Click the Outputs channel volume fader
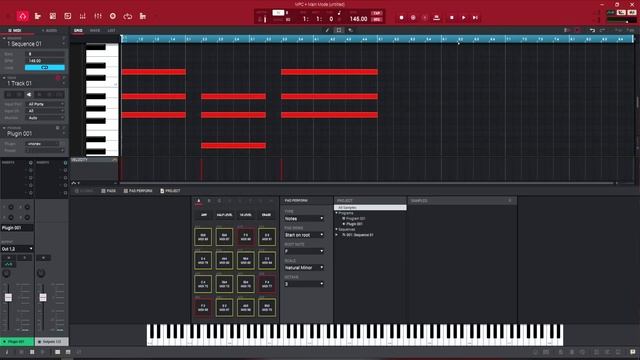Image resolution: width=640 pixels, height=360 pixels. [x=43, y=297]
